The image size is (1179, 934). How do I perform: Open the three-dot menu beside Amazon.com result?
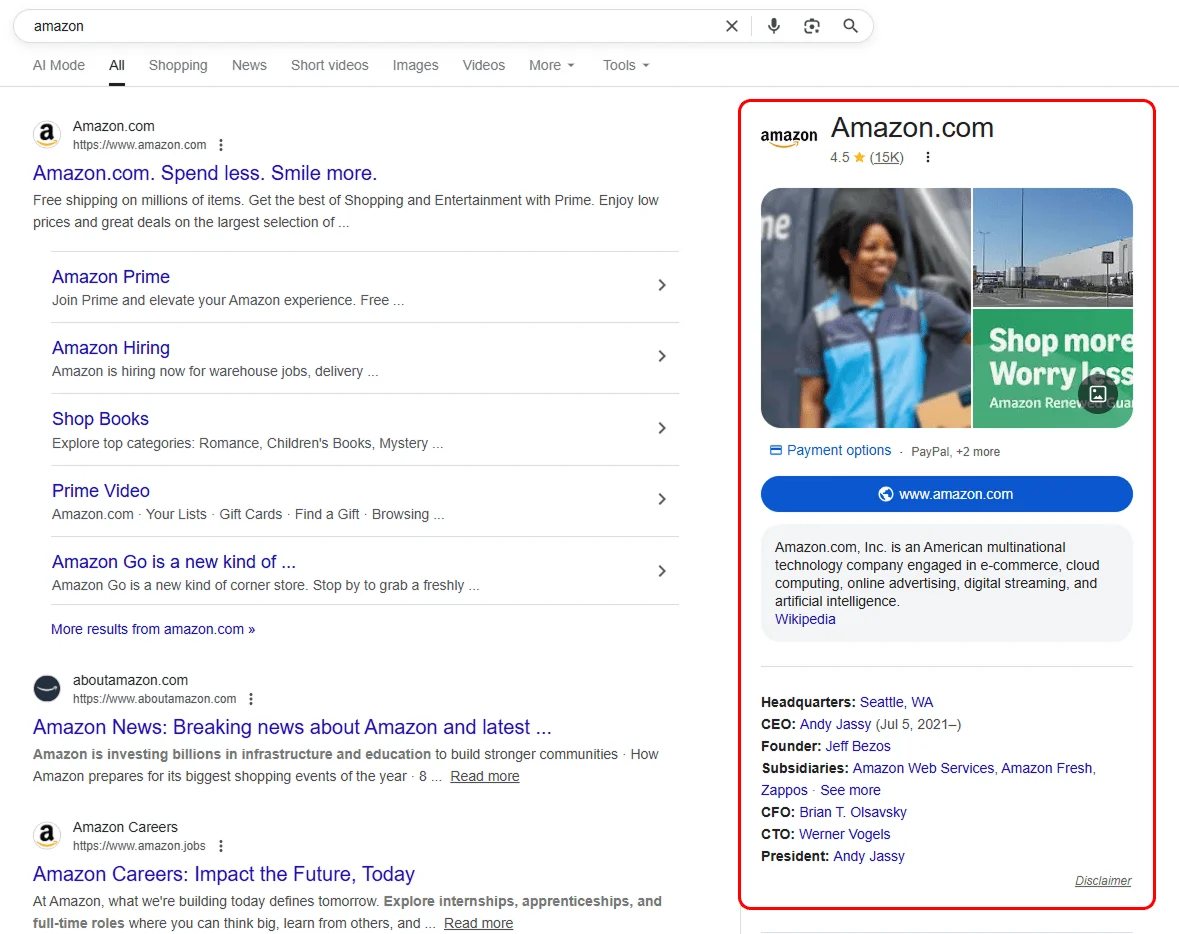point(219,144)
